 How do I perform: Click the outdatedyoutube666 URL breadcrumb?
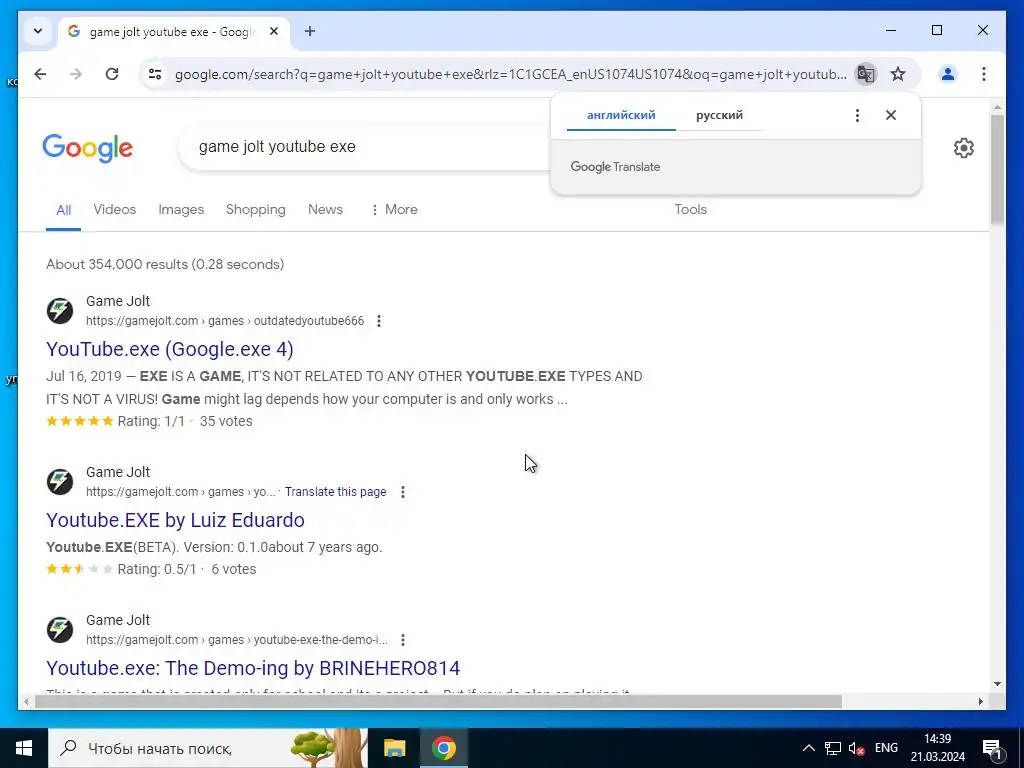[x=225, y=321]
